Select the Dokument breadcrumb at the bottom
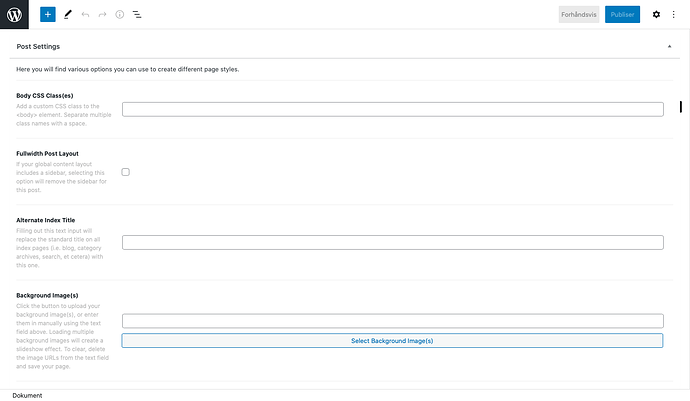 pyautogui.click(x=27, y=395)
